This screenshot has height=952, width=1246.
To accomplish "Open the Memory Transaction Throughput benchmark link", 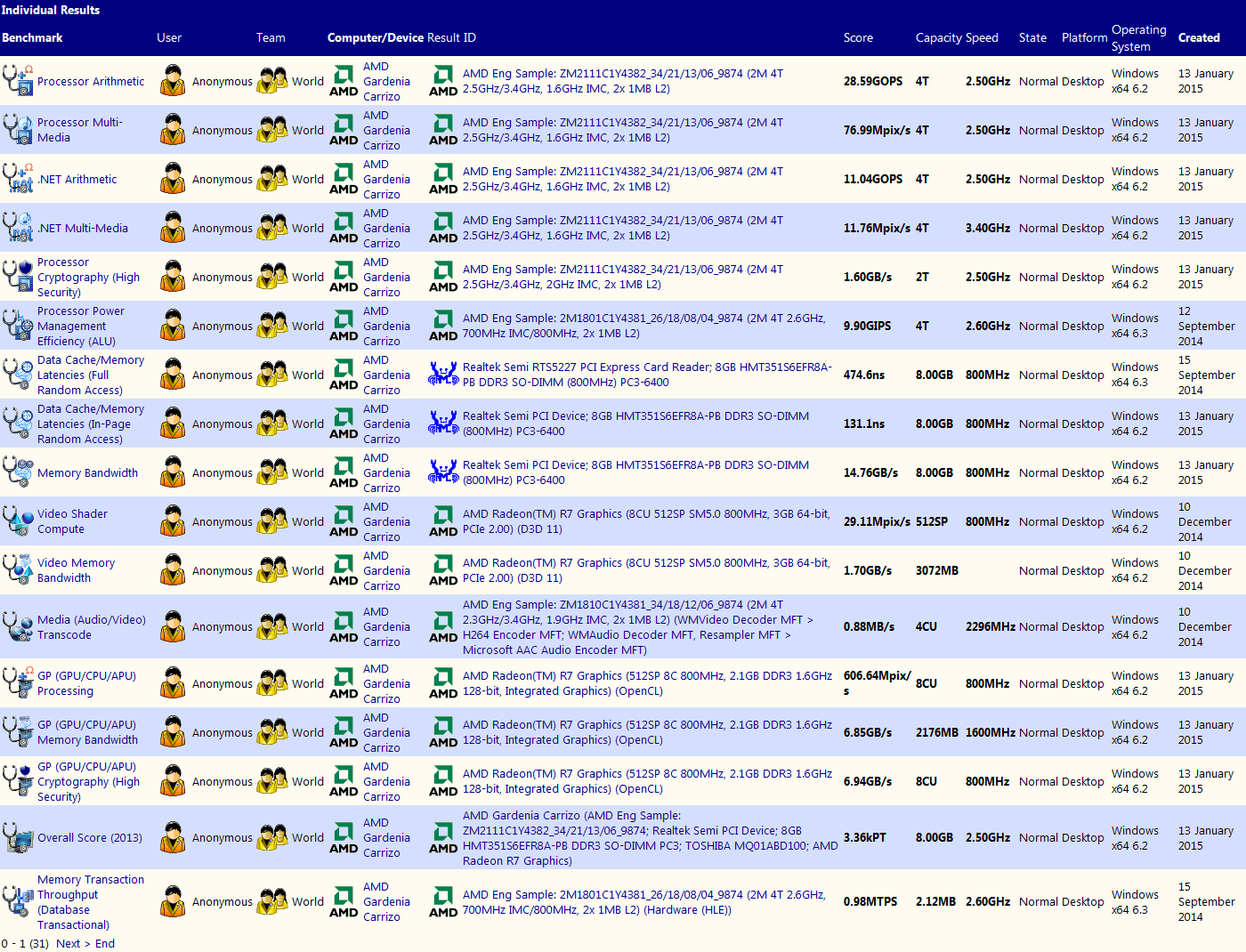I will [x=91, y=902].
